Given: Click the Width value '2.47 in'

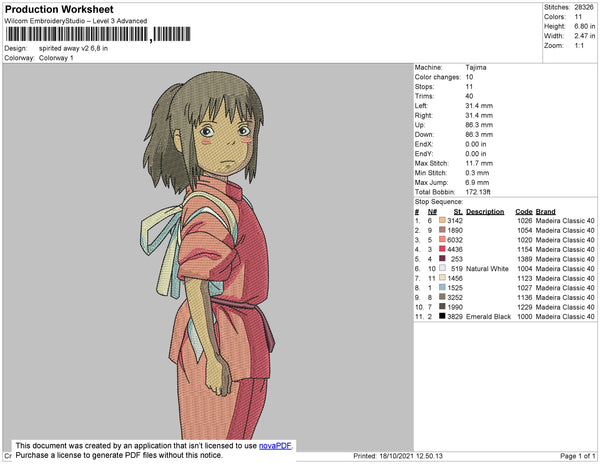Looking at the screenshot, I should click(x=585, y=36).
